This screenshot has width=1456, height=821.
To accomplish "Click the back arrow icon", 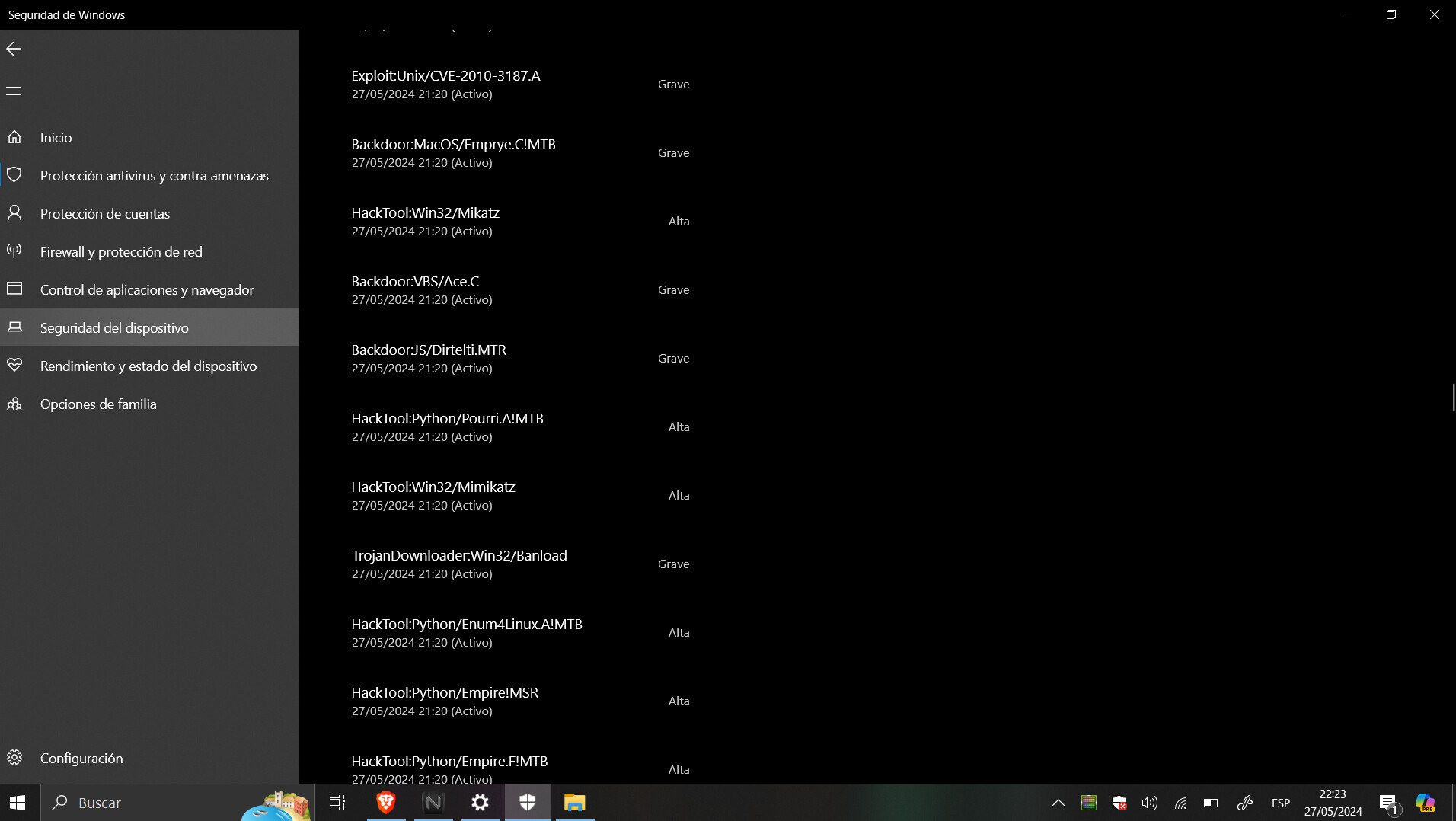I will pos(14,49).
